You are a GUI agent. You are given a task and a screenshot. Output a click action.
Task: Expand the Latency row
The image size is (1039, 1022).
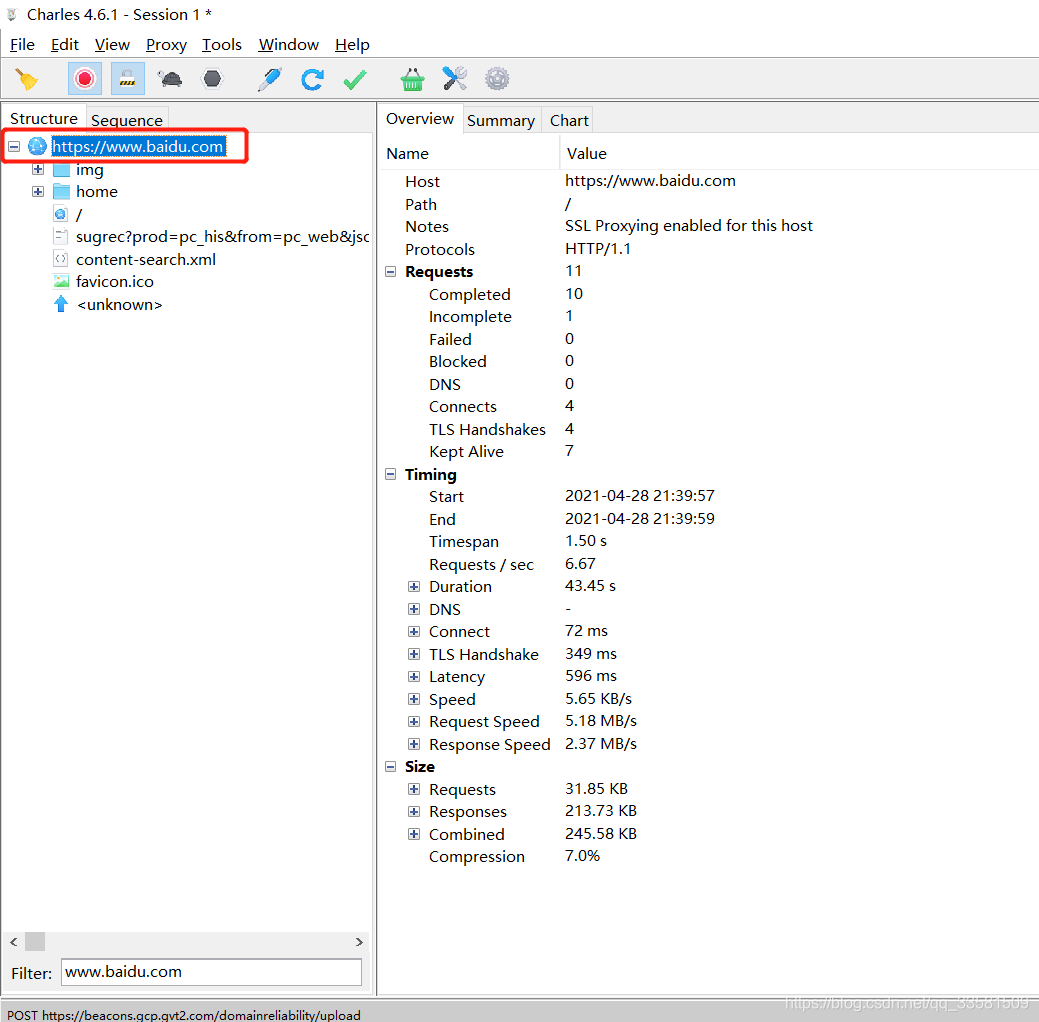(x=413, y=677)
